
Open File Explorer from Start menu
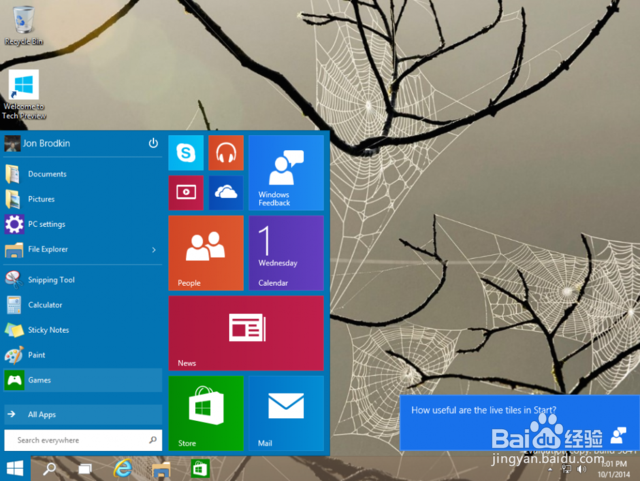pos(83,249)
